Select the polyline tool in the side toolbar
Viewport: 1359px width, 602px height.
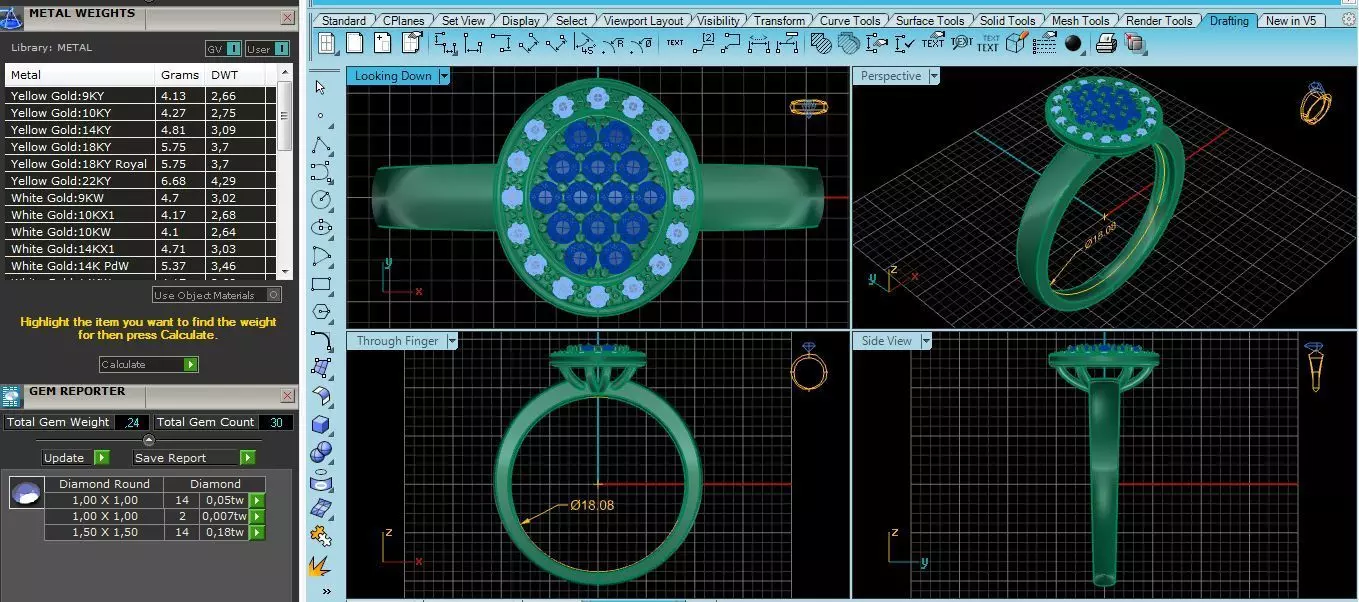click(x=321, y=144)
